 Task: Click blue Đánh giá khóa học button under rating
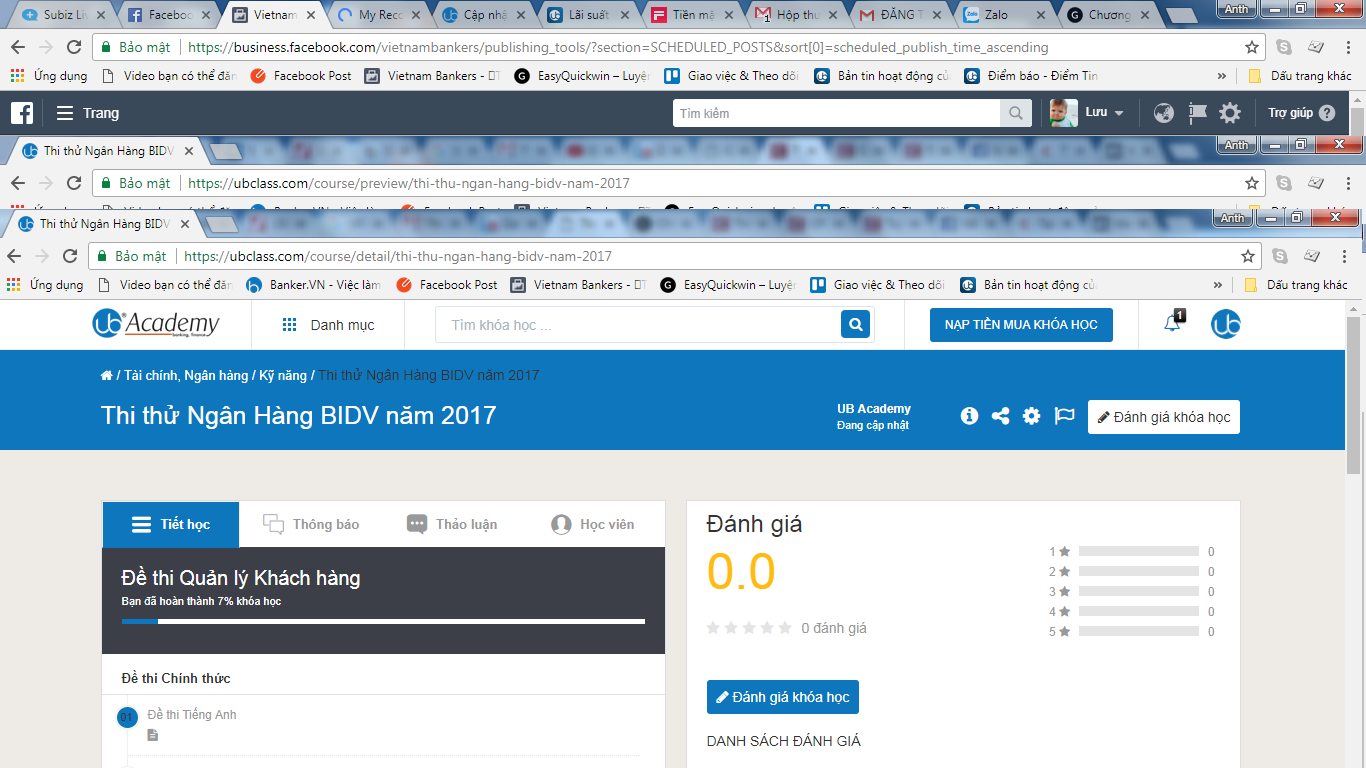pyautogui.click(x=783, y=697)
